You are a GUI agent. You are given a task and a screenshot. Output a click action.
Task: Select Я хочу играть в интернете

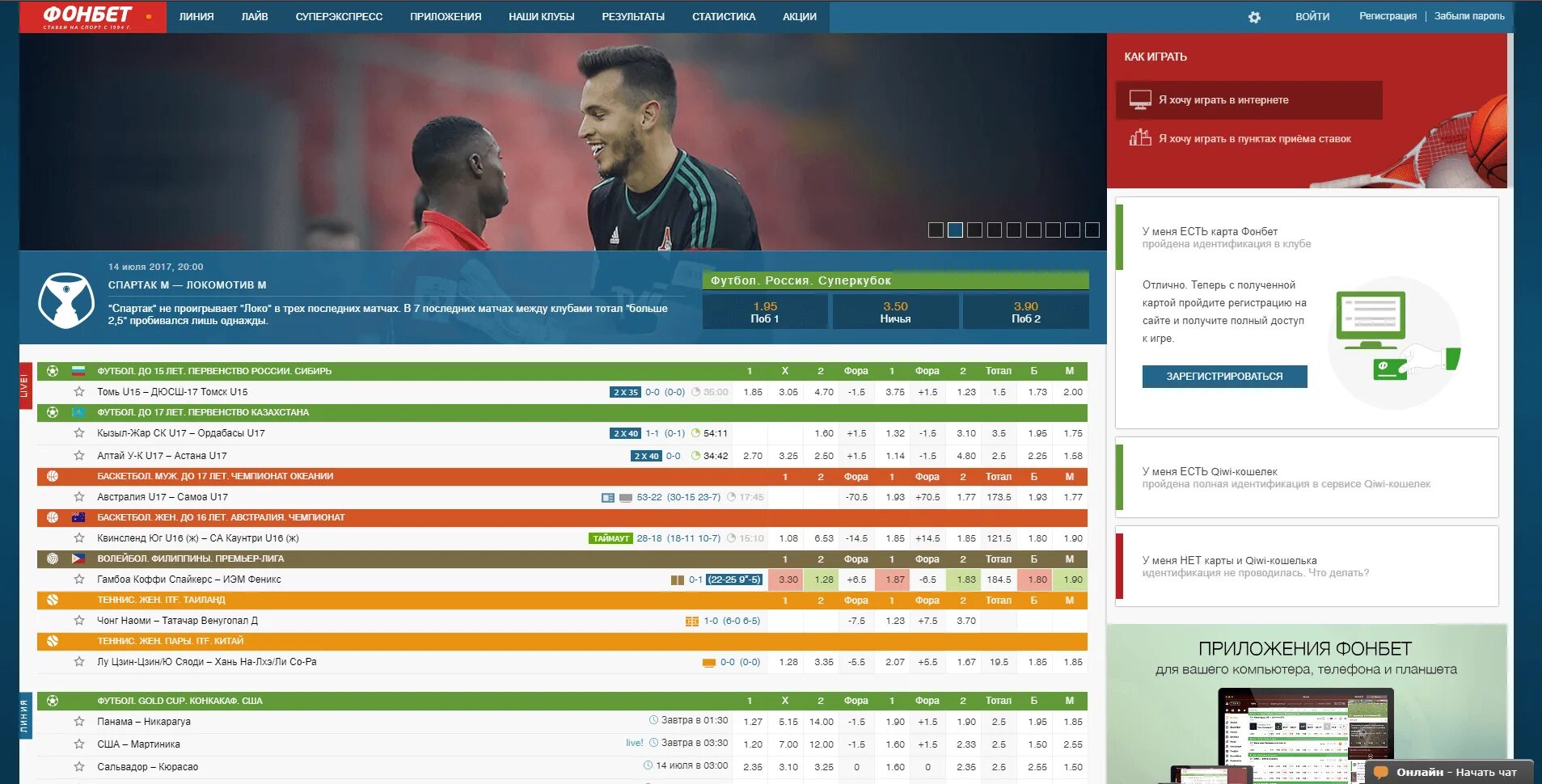click(1249, 100)
